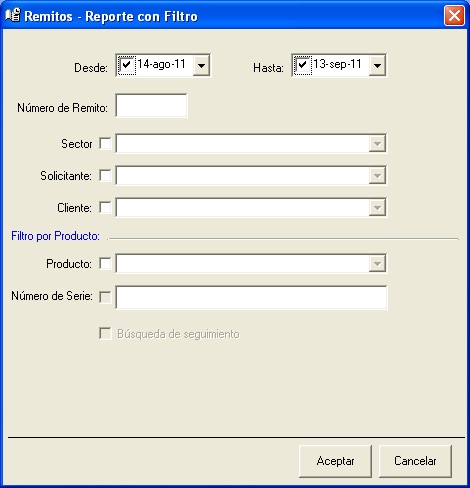
Task: Enable the Sector filter checkbox
Action: click(x=105, y=144)
